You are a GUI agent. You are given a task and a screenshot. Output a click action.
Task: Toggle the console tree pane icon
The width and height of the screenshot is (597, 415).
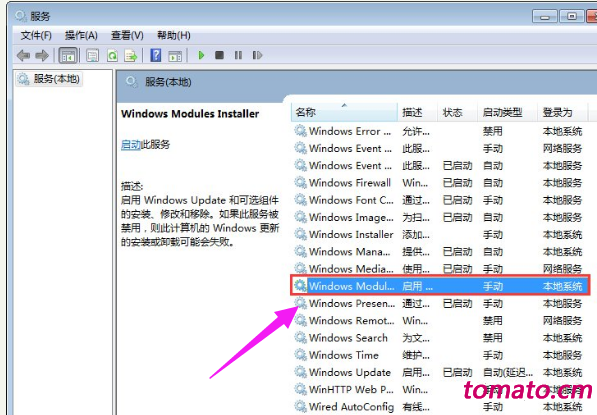point(68,56)
